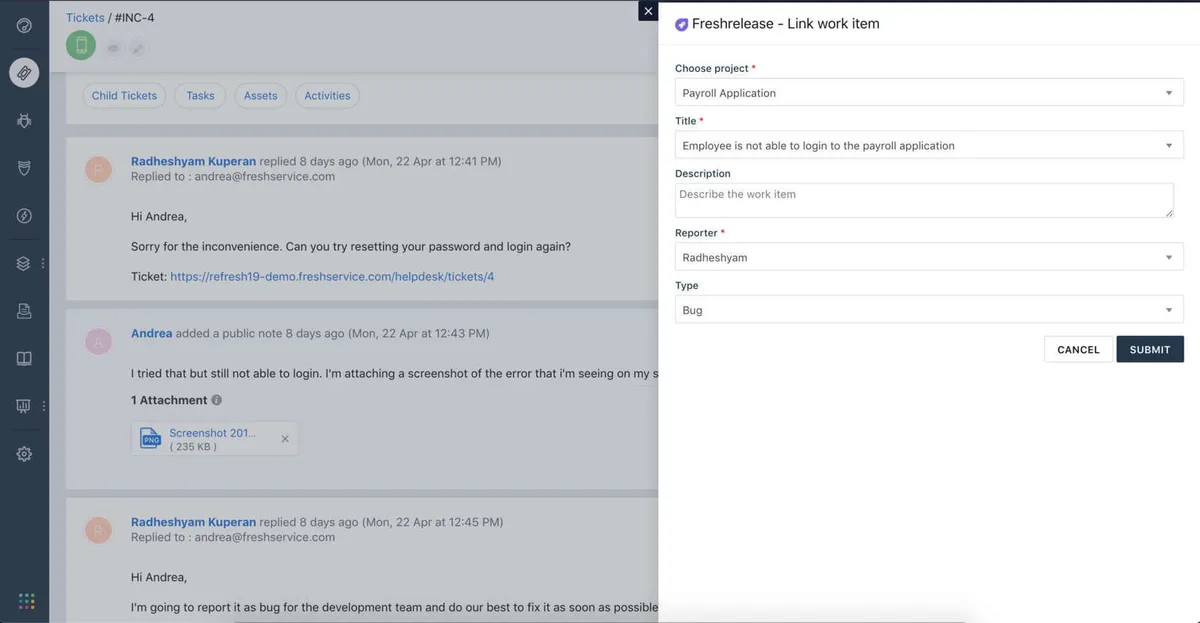Click the #INC-4 breadcrumb text
Screen dimensions: 1200x623
[135, 18]
